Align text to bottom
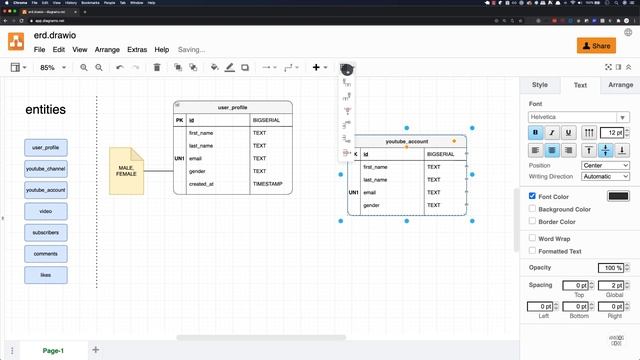 (x=622, y=150)
